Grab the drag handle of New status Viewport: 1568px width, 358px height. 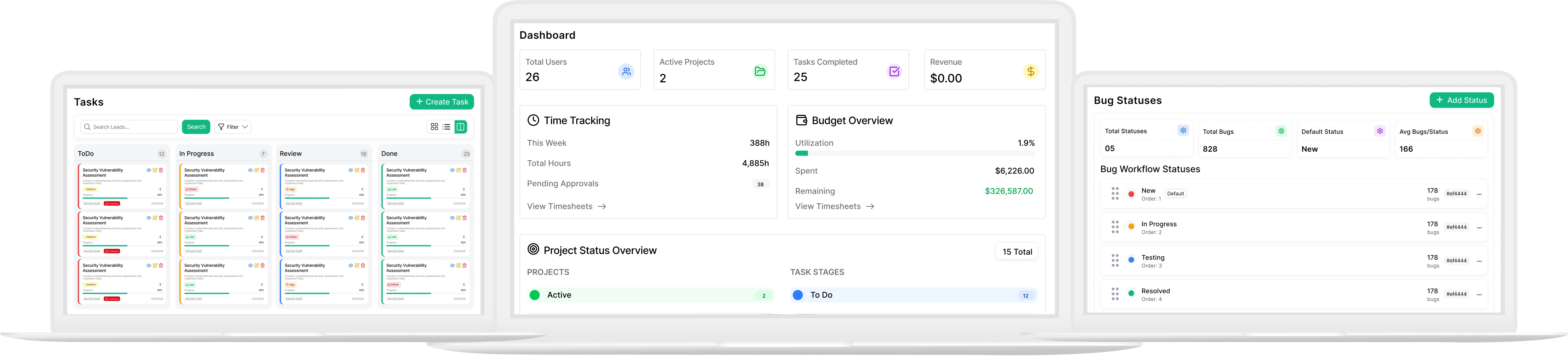point(1114,193)
